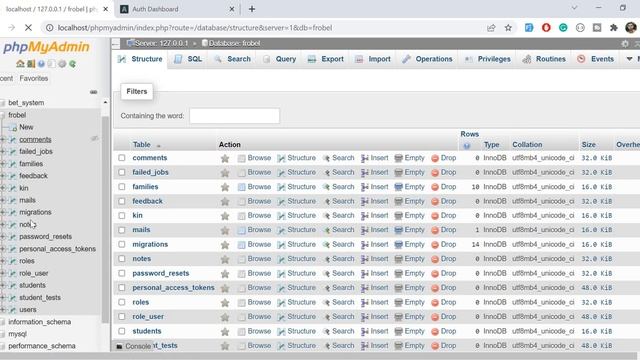Screen dimensions: 640x360
Task: Check the password_resets table checkbox
Action: (122, 273)
